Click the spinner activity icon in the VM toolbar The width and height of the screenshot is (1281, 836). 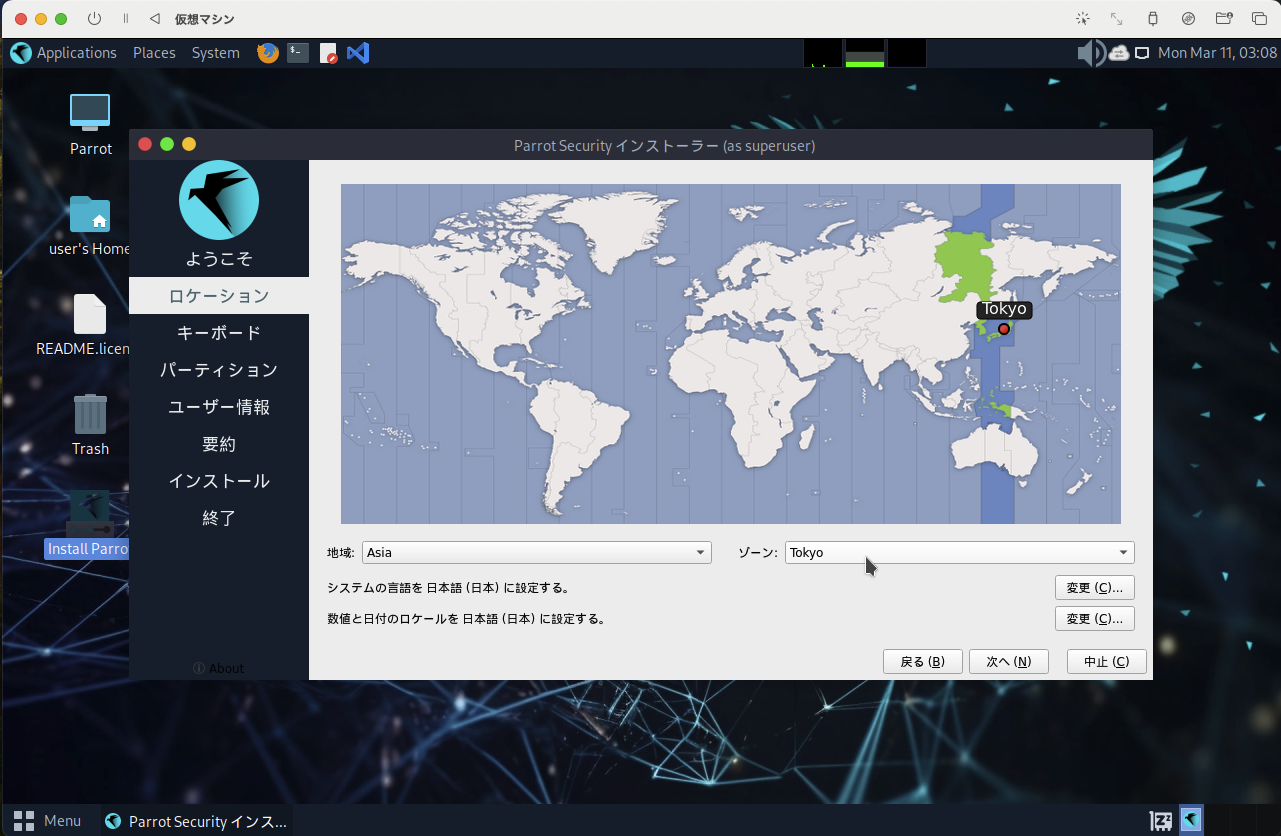click(1083, 19)
